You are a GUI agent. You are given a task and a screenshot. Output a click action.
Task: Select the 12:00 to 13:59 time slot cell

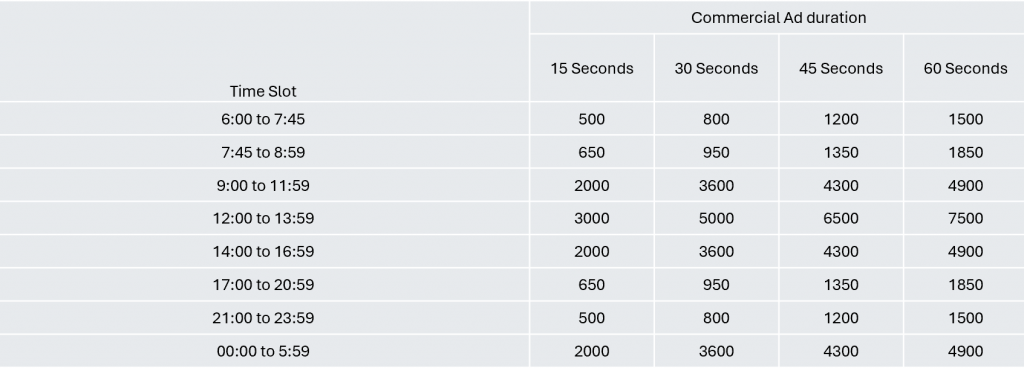264,218
